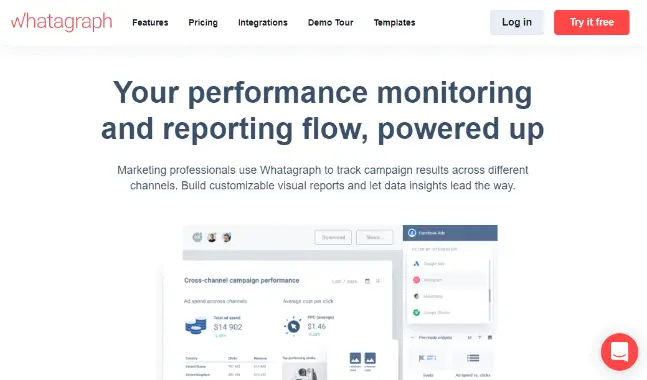Go to the Pricing page
Screen dimensions: 647x380
(x=203, y=22)
